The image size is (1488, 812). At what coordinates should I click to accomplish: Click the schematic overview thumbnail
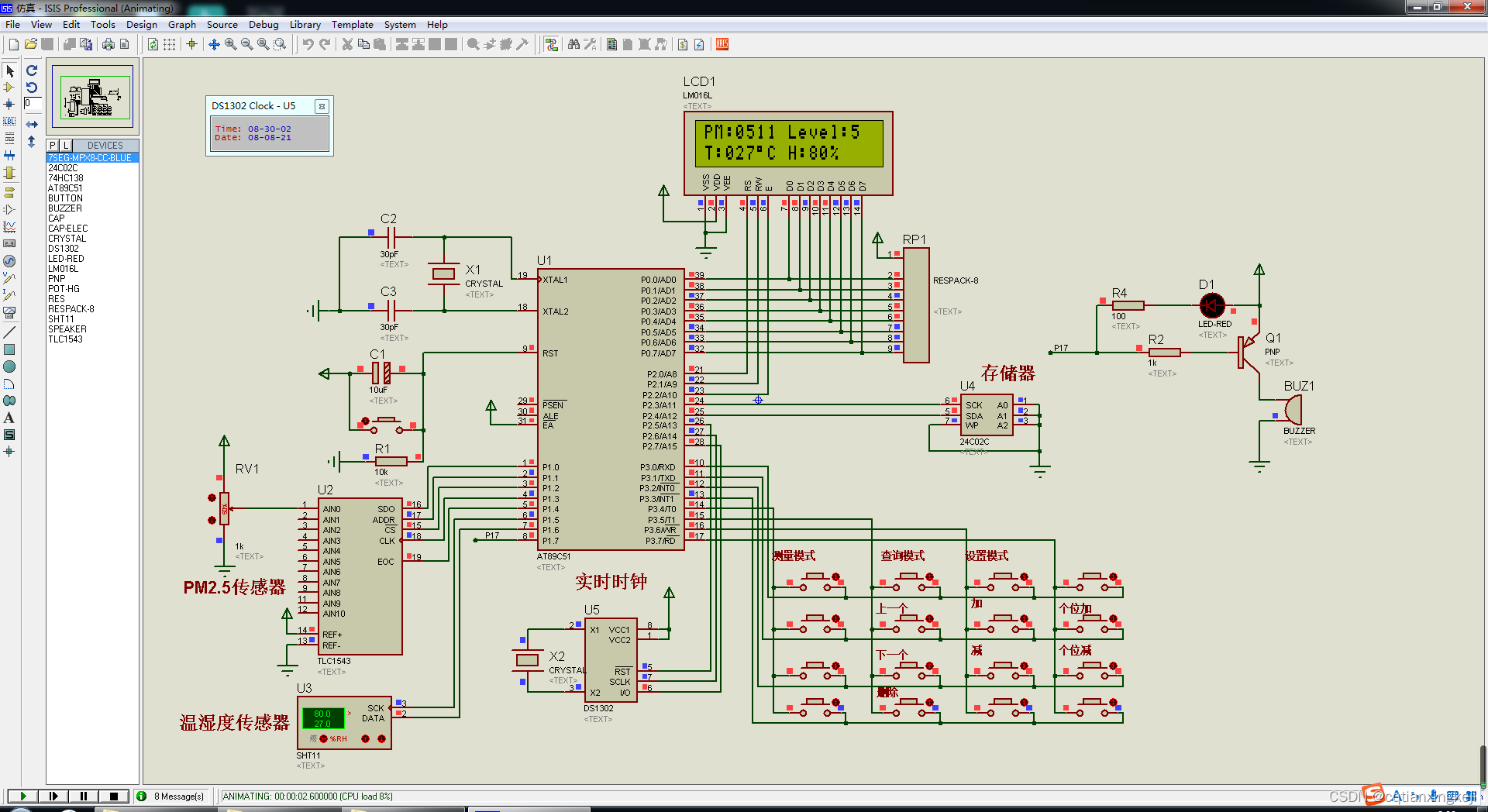[x=92, y=97]
